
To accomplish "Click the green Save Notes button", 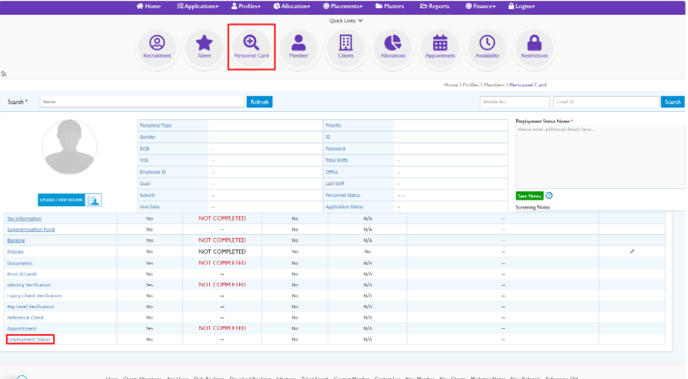I will point(530,196).
